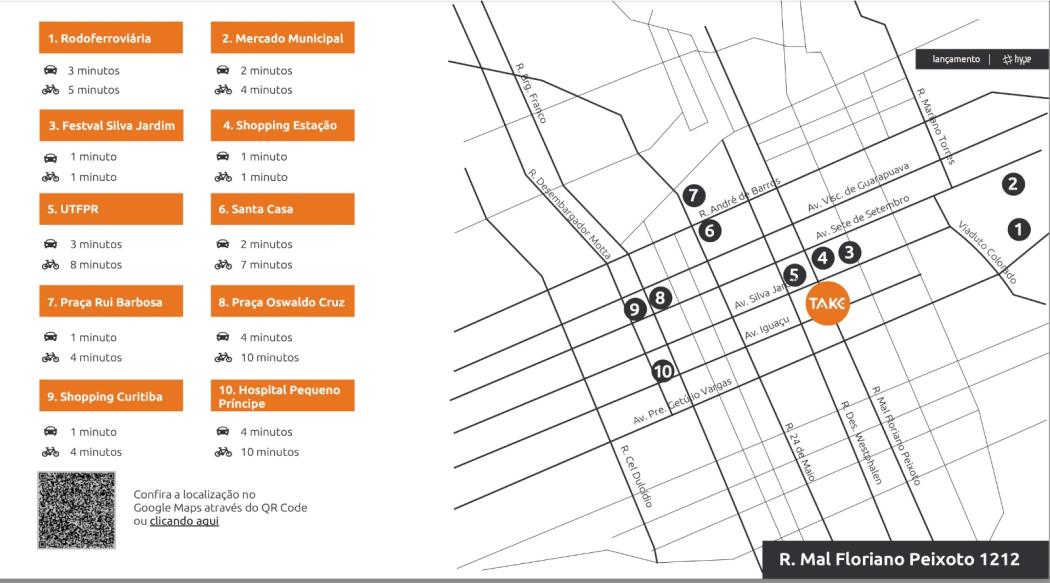Click map marker number 3
1050x583 pixels.
tap(849, 252)
